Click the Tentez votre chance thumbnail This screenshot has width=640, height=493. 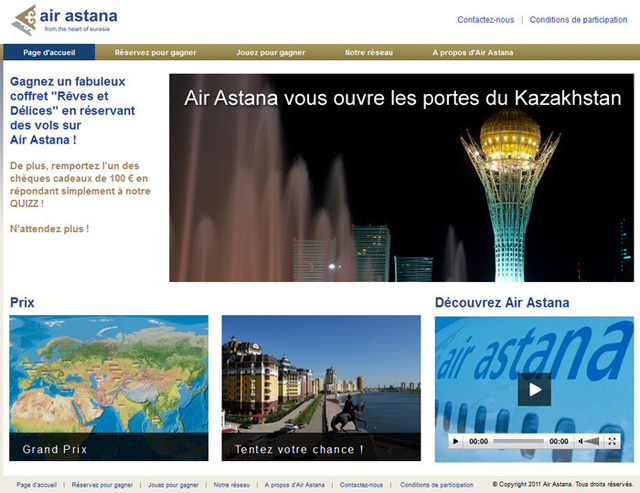[x=321, y=388]
